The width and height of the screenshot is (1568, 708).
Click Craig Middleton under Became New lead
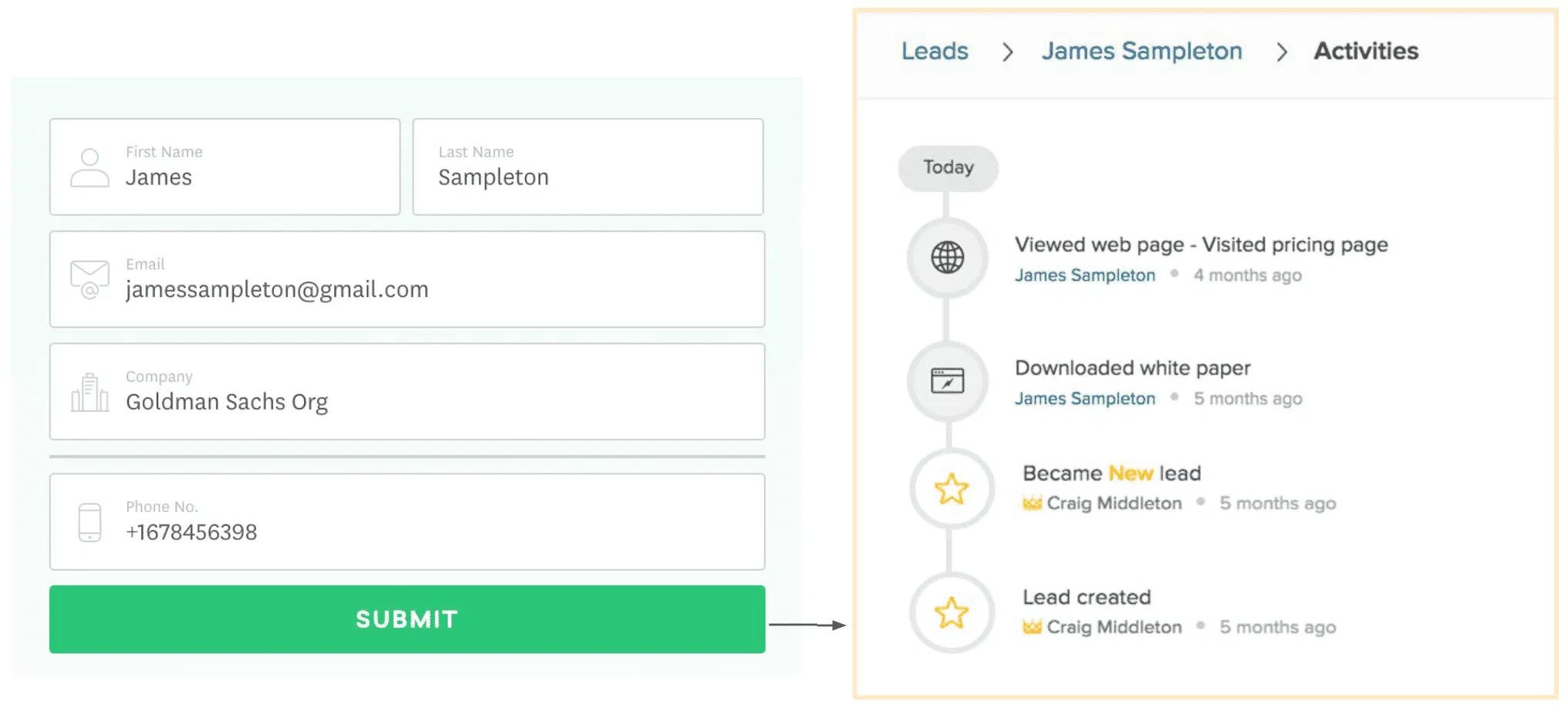[x=1113, y=503]
